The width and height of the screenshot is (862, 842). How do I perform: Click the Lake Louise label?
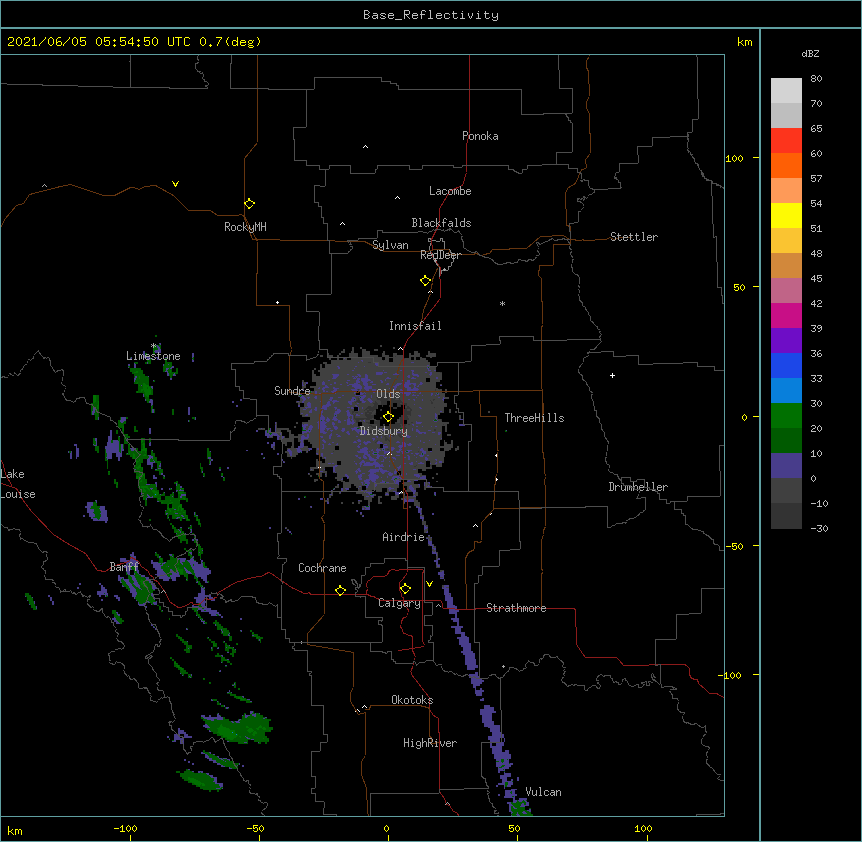[18, 484]
